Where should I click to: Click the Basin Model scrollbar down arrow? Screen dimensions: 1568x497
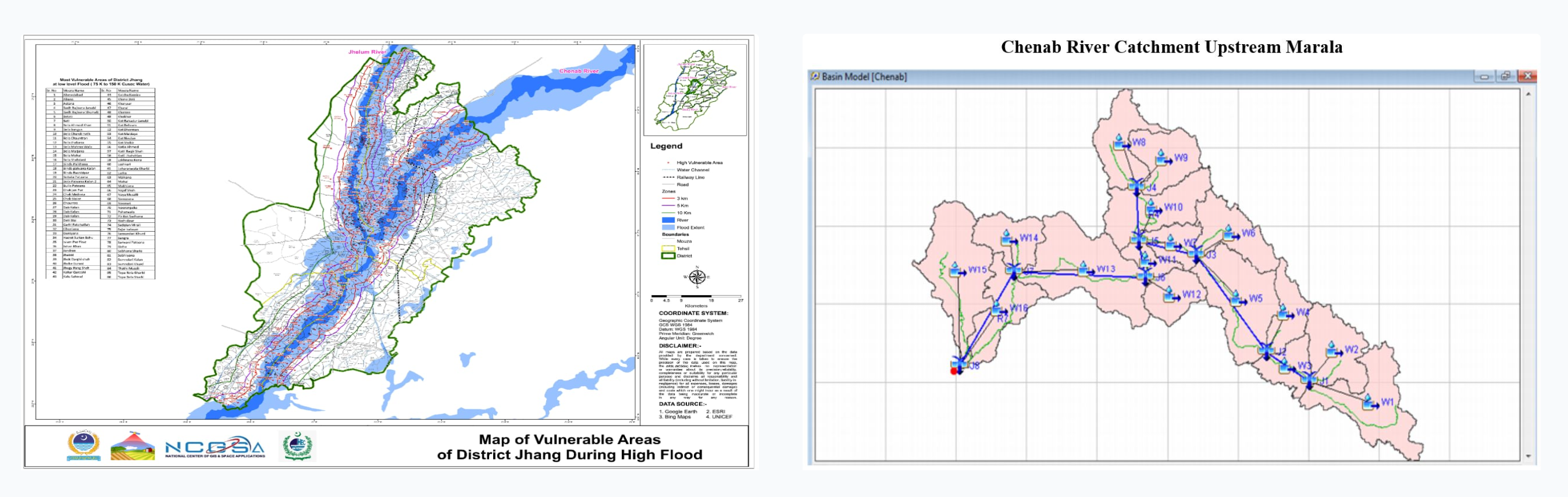coord(1528,456)
